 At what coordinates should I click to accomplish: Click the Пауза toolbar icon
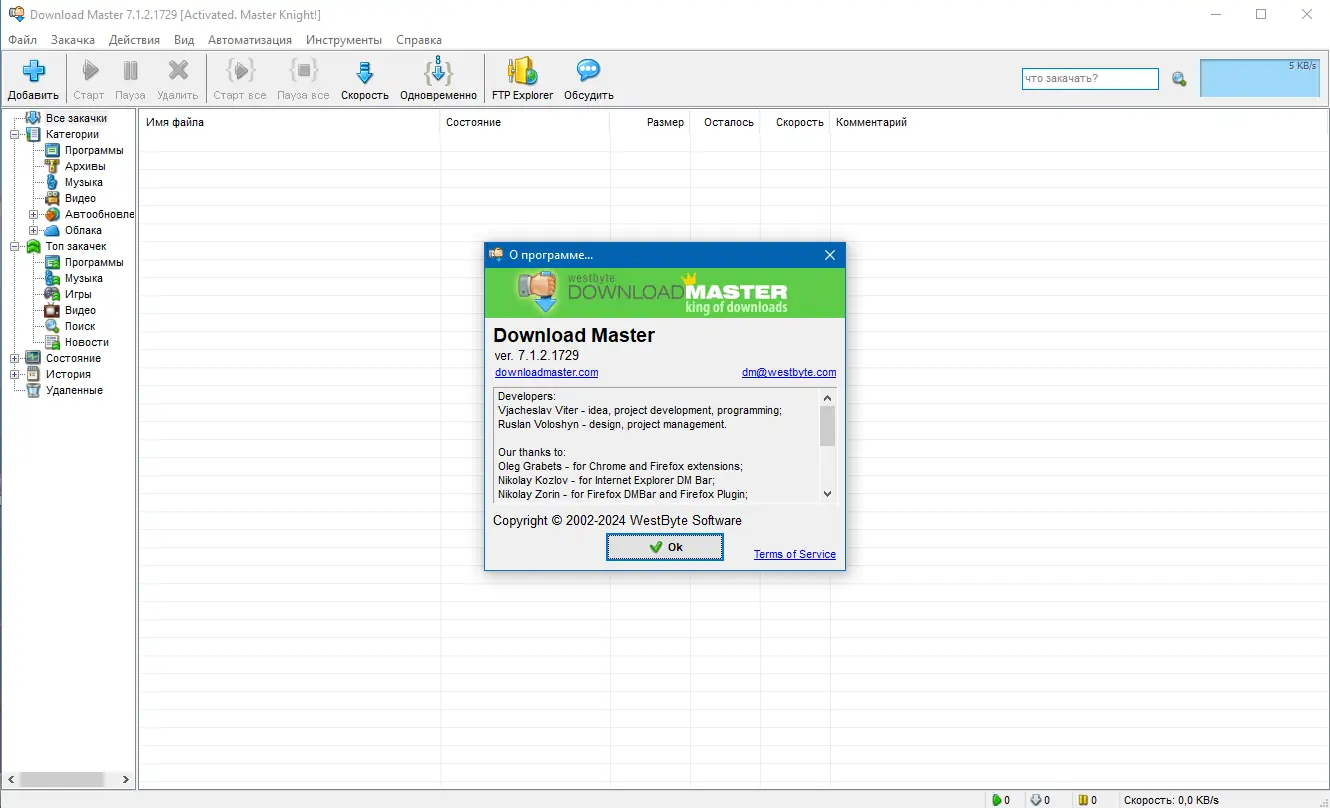(130, 71)
